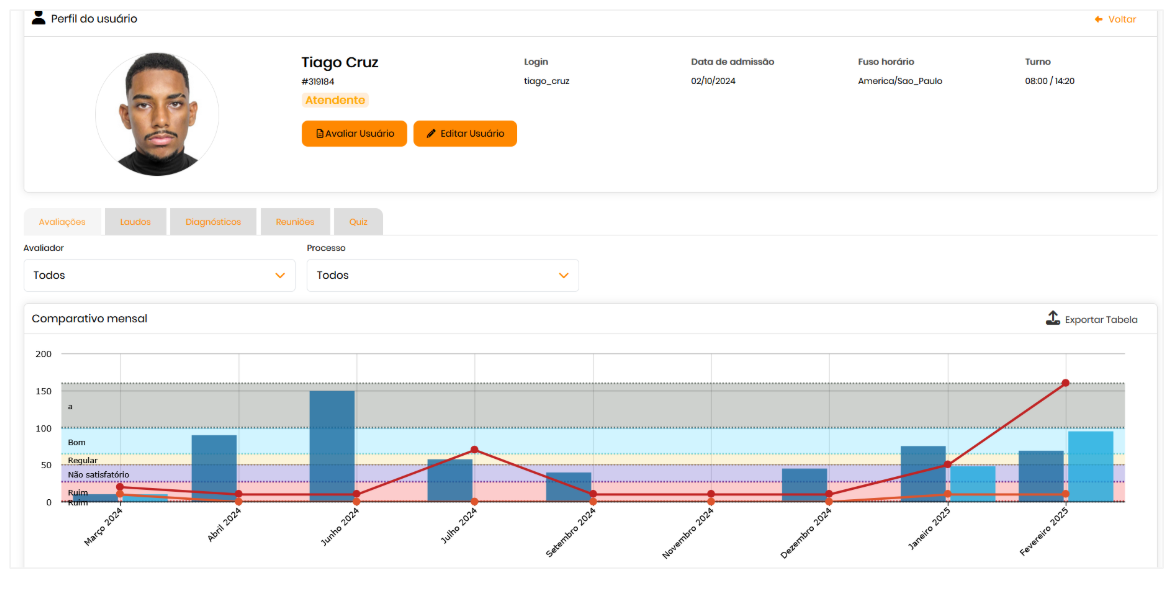
Task: Switch to the Laudos tab
Action: [135, 222]
